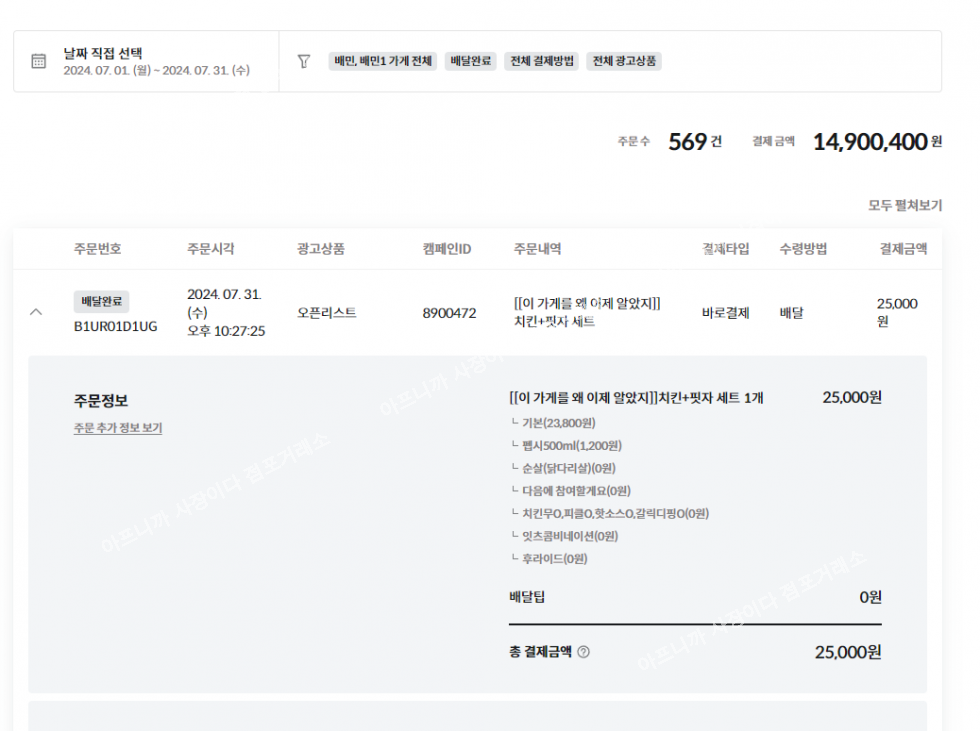Screen dimensions: 980x731
Task: Select the 배민, 배민1 가게 전체 filter chip
Action: pyautogui.click(x=383, y=61)
